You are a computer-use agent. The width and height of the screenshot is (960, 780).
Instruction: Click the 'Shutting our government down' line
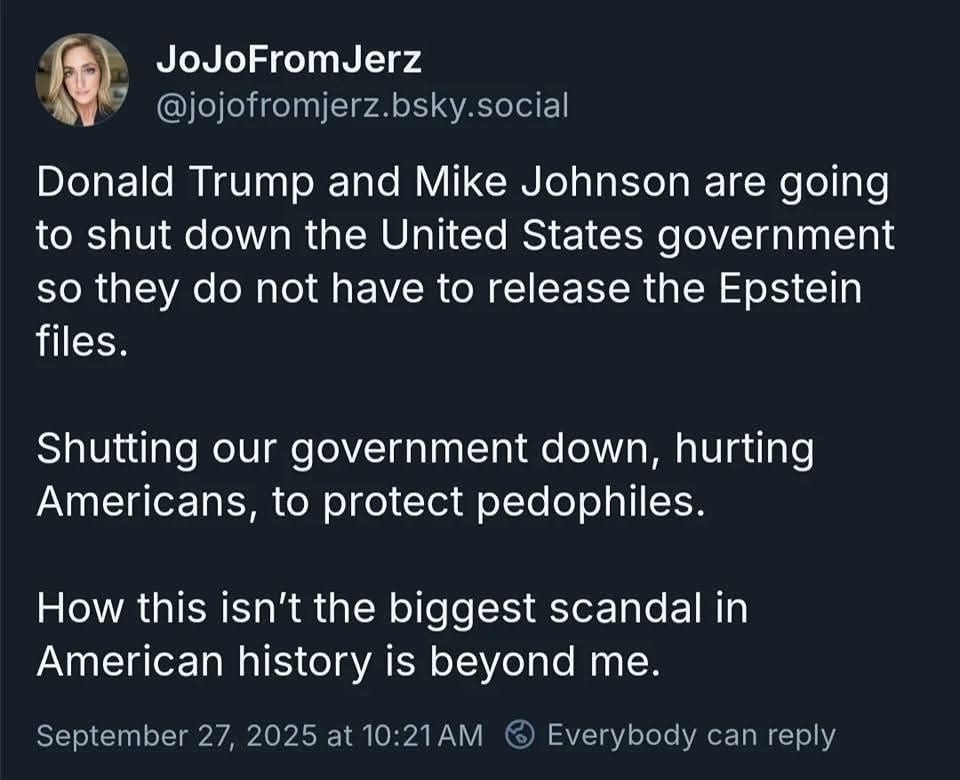pos(350,449)
